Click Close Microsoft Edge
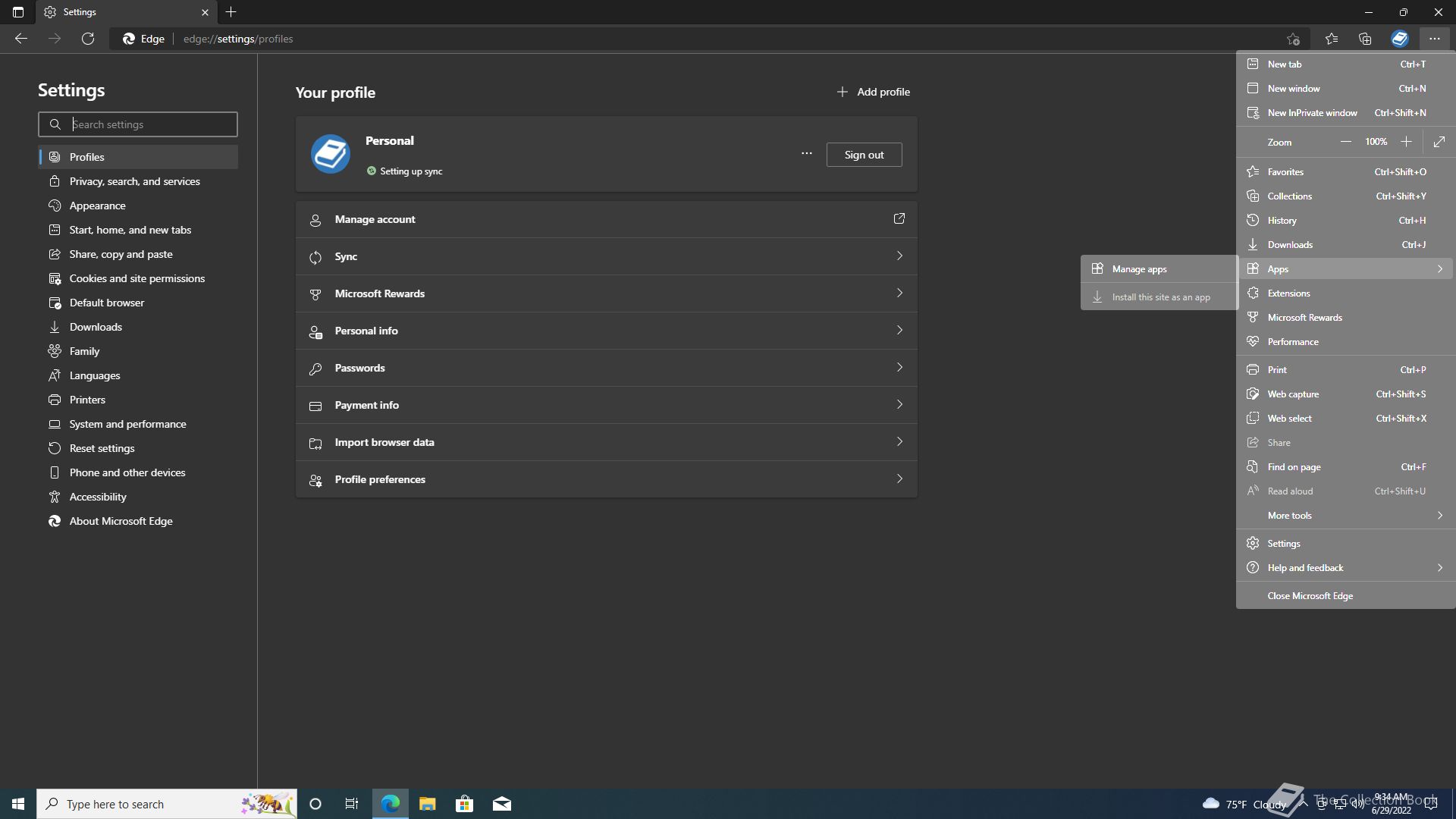The height and width of the screenshot is (819, 1456). click(x=1345, y=596)
